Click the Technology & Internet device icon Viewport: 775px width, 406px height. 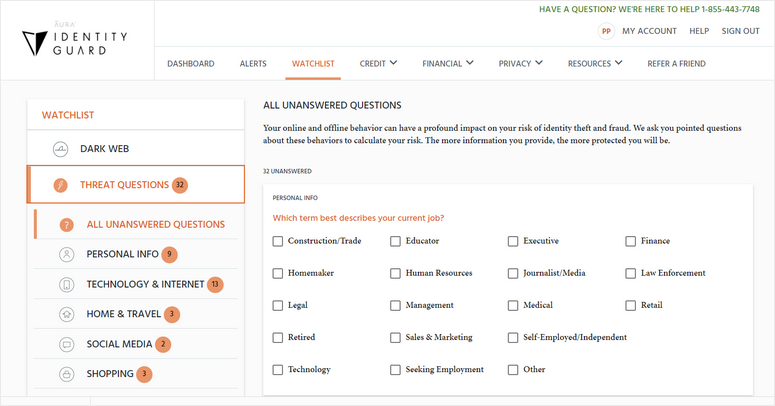click(x=67, y=284)
